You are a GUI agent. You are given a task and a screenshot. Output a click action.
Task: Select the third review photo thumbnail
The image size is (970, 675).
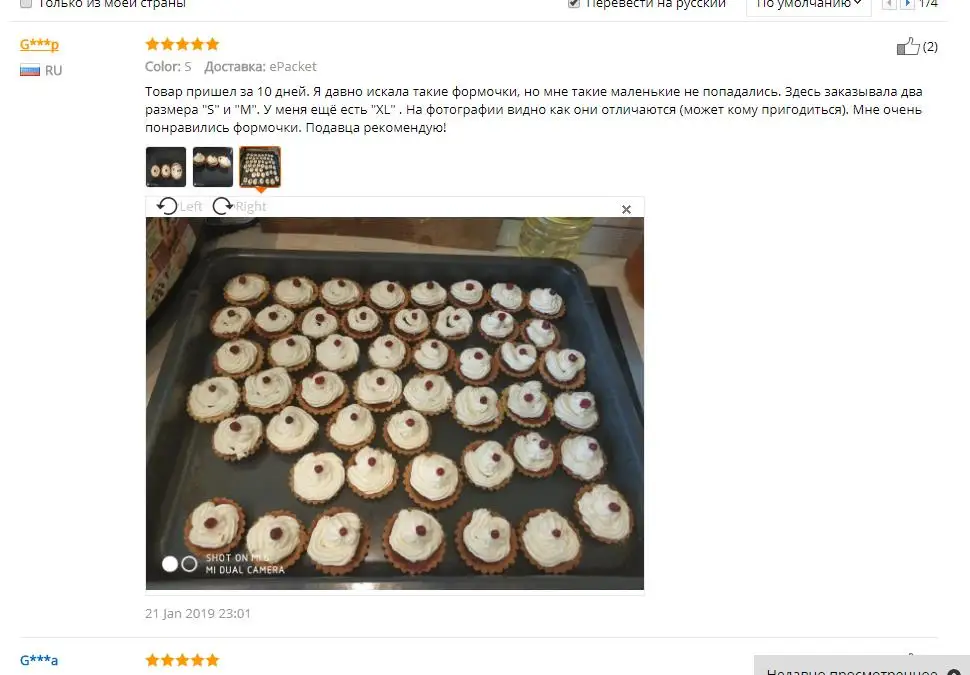(x=260, y=167)
